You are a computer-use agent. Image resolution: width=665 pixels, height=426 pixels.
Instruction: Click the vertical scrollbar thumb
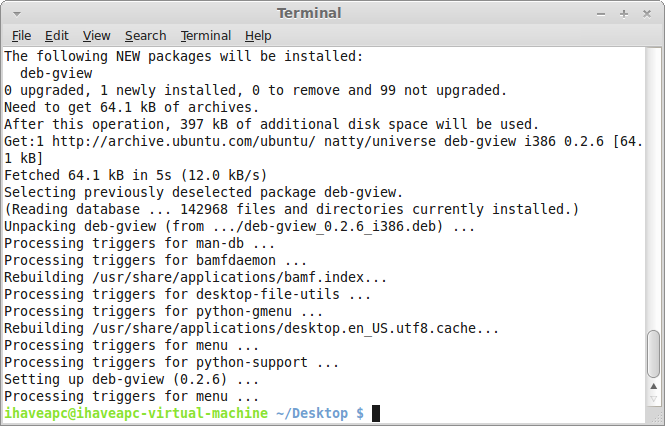pos(654,354)
